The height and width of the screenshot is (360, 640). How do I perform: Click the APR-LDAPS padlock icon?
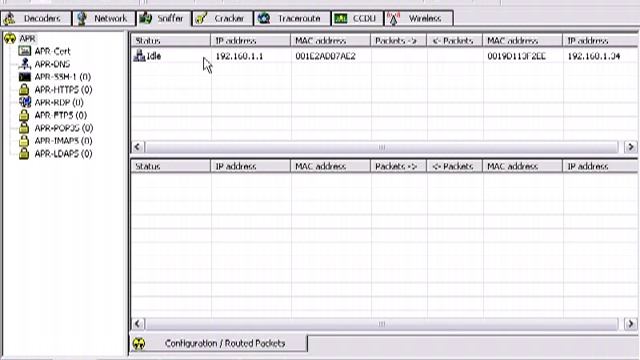click(24, 153)
